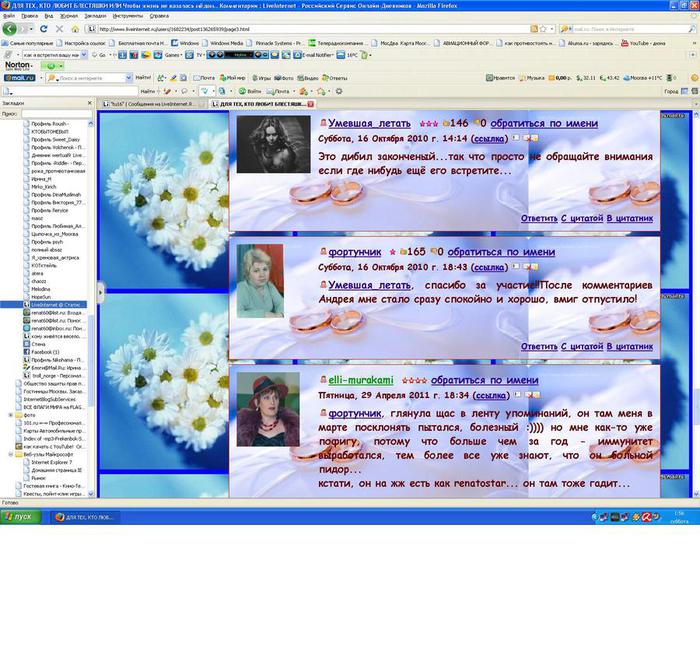Open the RSS feed icon in address bar
This screenshot has width=700, height=664.
pos(534,29)
